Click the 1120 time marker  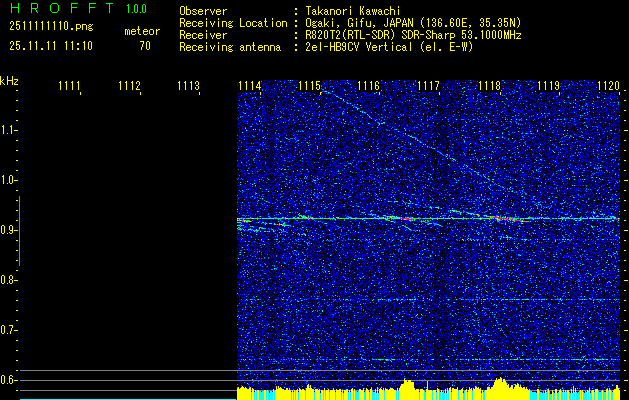tap(608, 86)
